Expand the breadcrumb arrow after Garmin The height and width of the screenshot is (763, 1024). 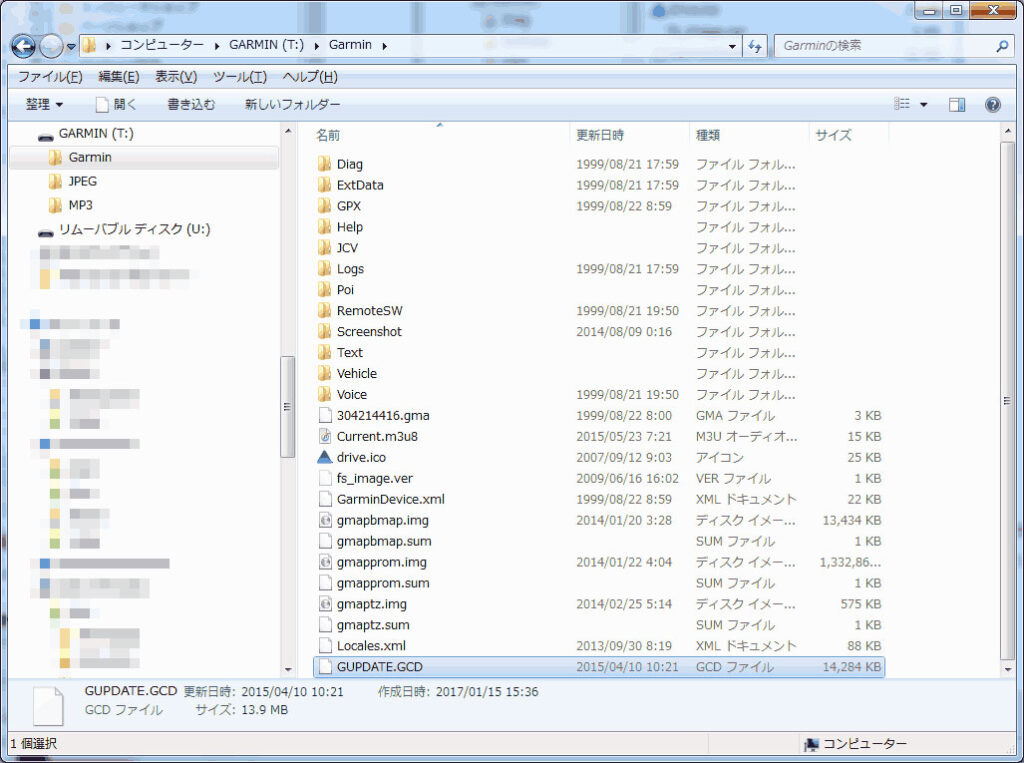pyautogui.click(x=384, y=46)
